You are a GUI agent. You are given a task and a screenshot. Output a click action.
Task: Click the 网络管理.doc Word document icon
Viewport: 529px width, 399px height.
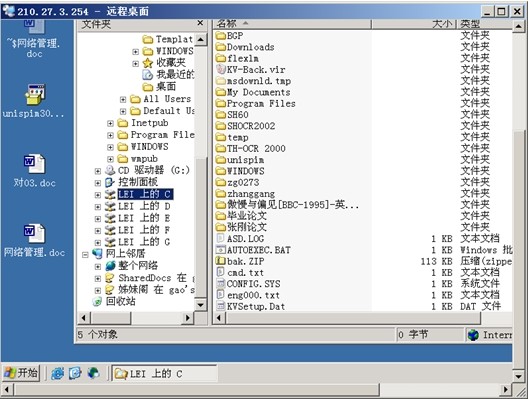34,233
